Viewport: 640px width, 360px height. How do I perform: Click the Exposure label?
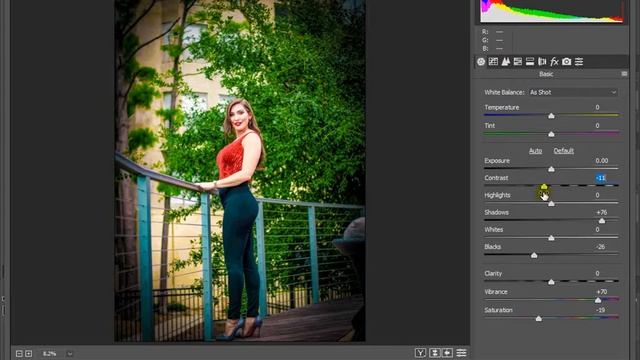(x=497, y=161)
